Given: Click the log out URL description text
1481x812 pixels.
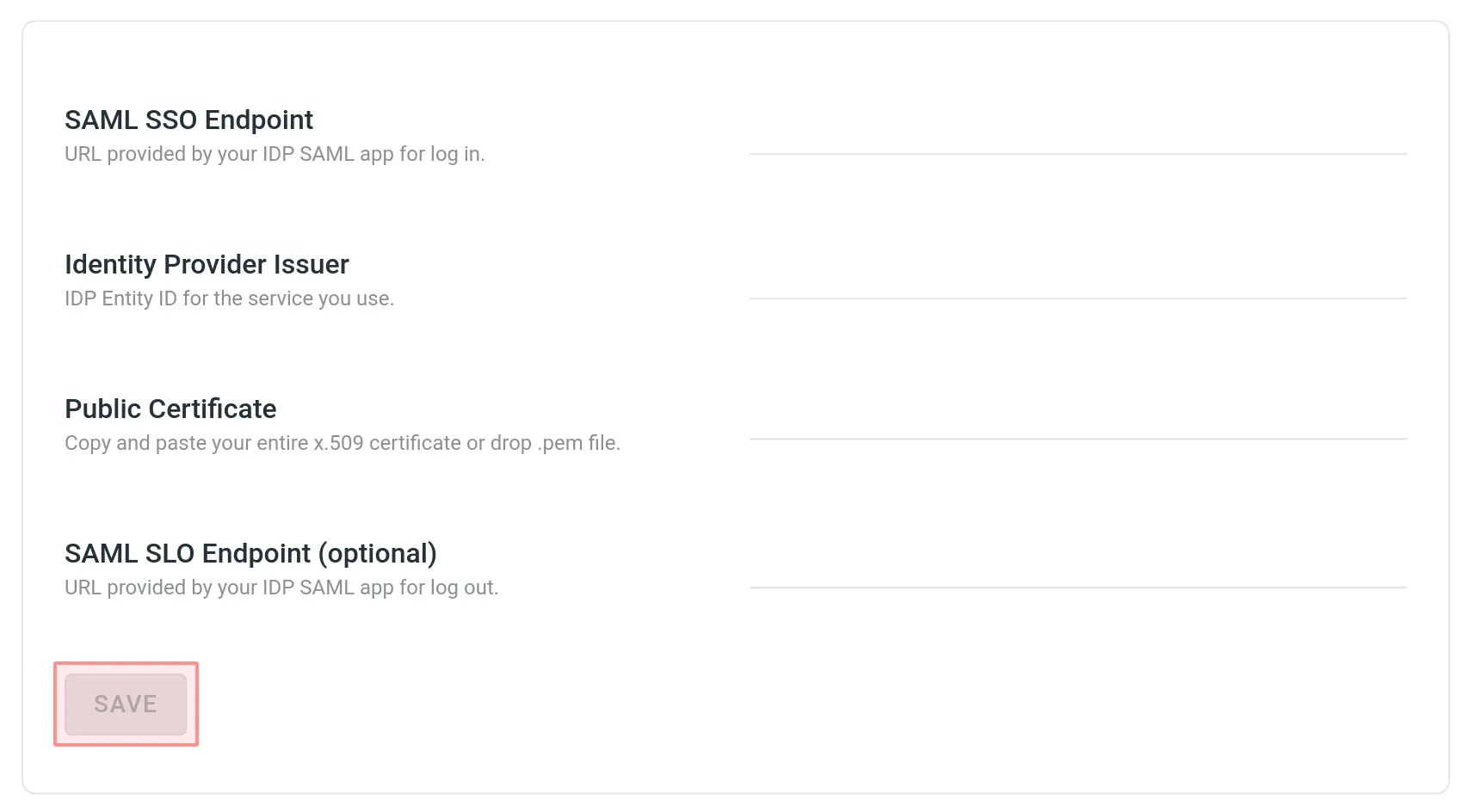Looking at the screenshot, I should tap(281, 587).
